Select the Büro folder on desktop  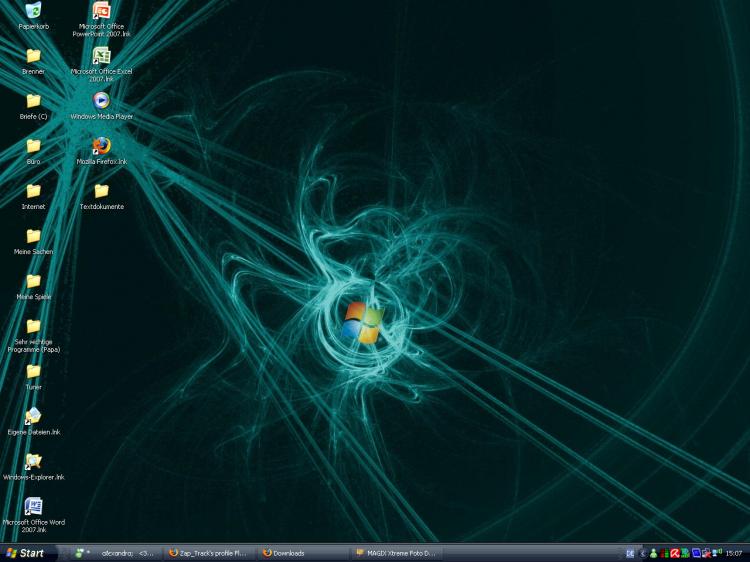(33, 146)
